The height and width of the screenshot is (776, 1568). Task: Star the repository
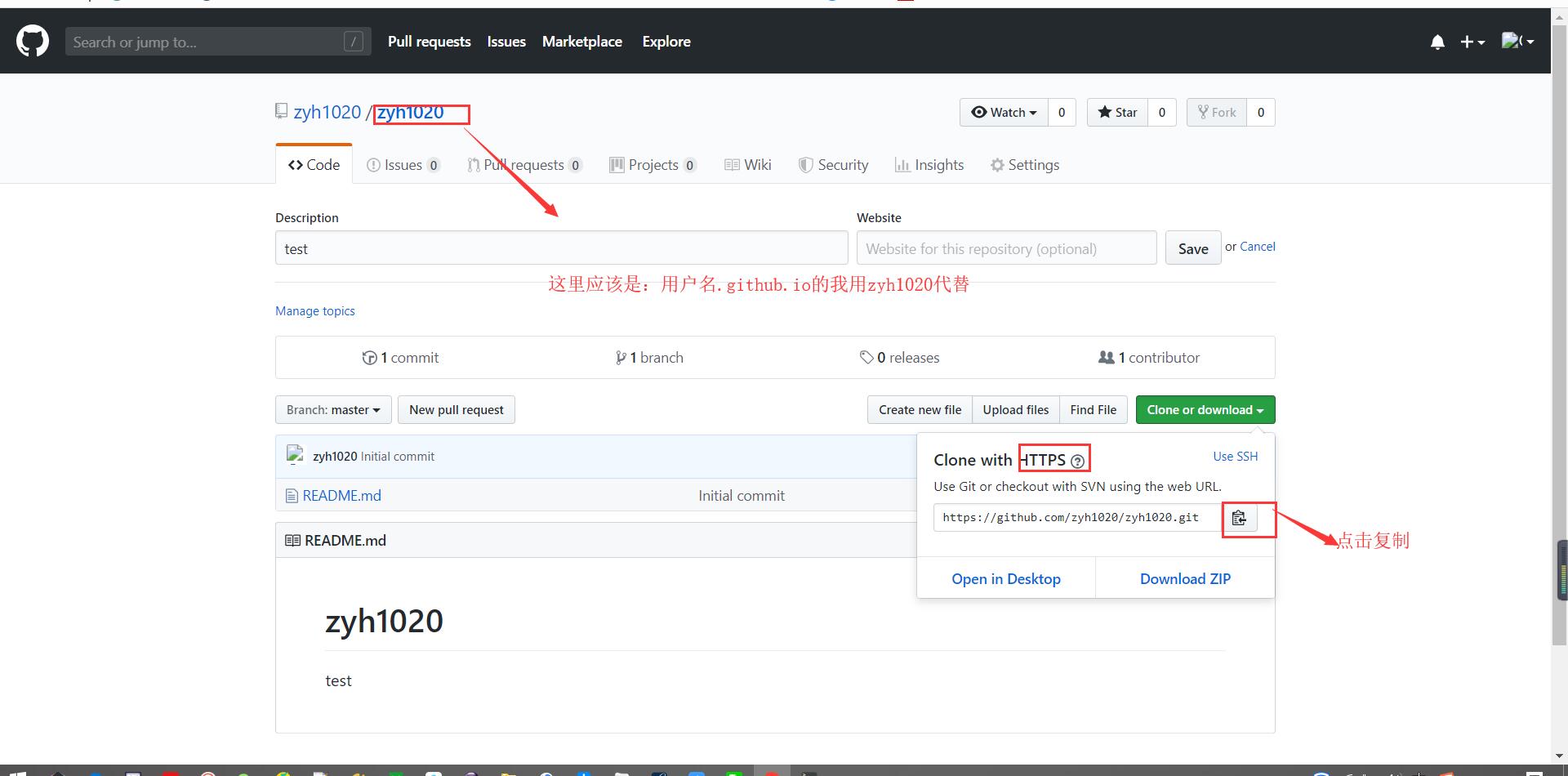pyautogui.click(x=1117, y=113)
